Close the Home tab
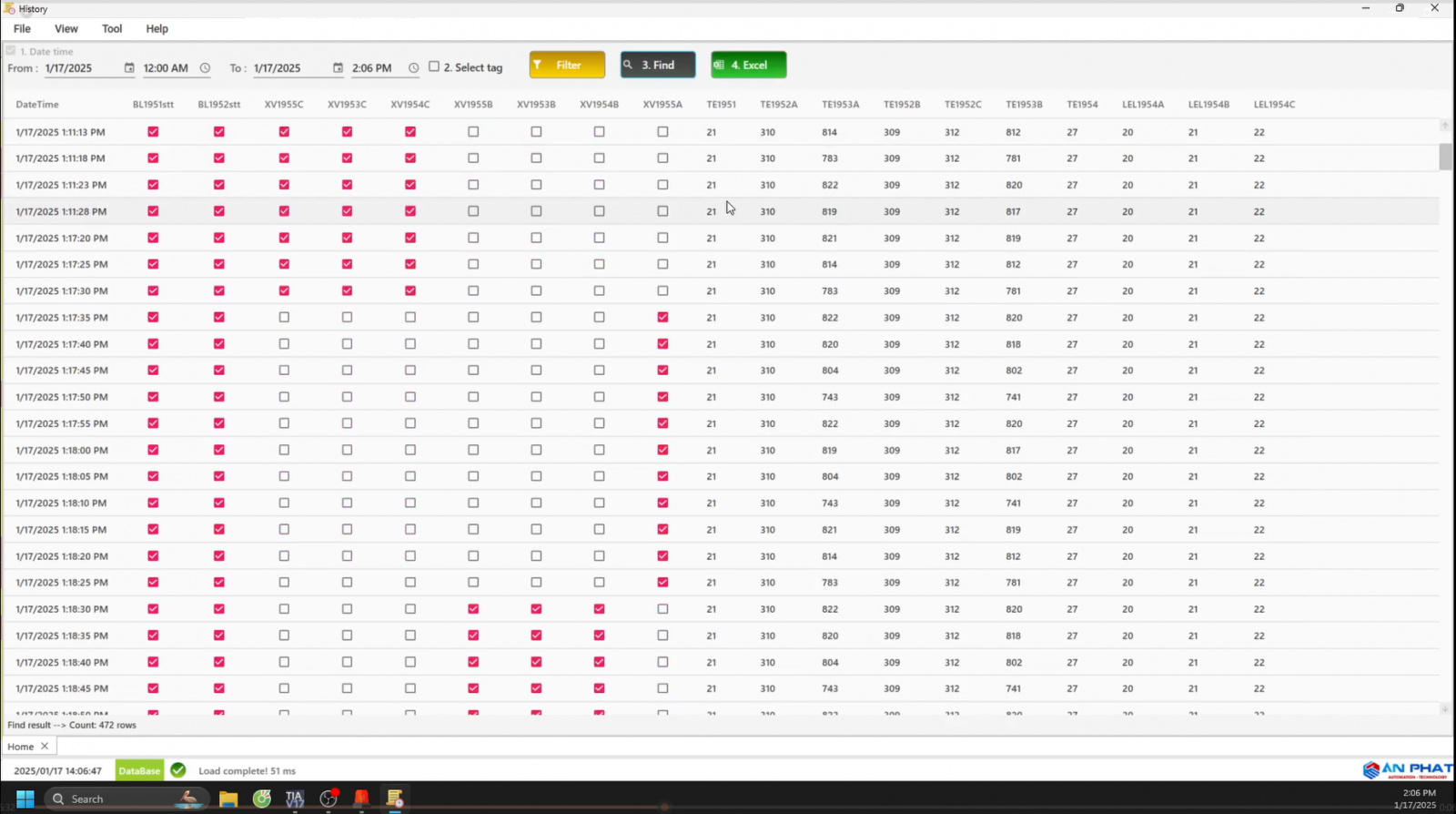The height and width of the screenshot is (814, 1456). tap(45, 747)
